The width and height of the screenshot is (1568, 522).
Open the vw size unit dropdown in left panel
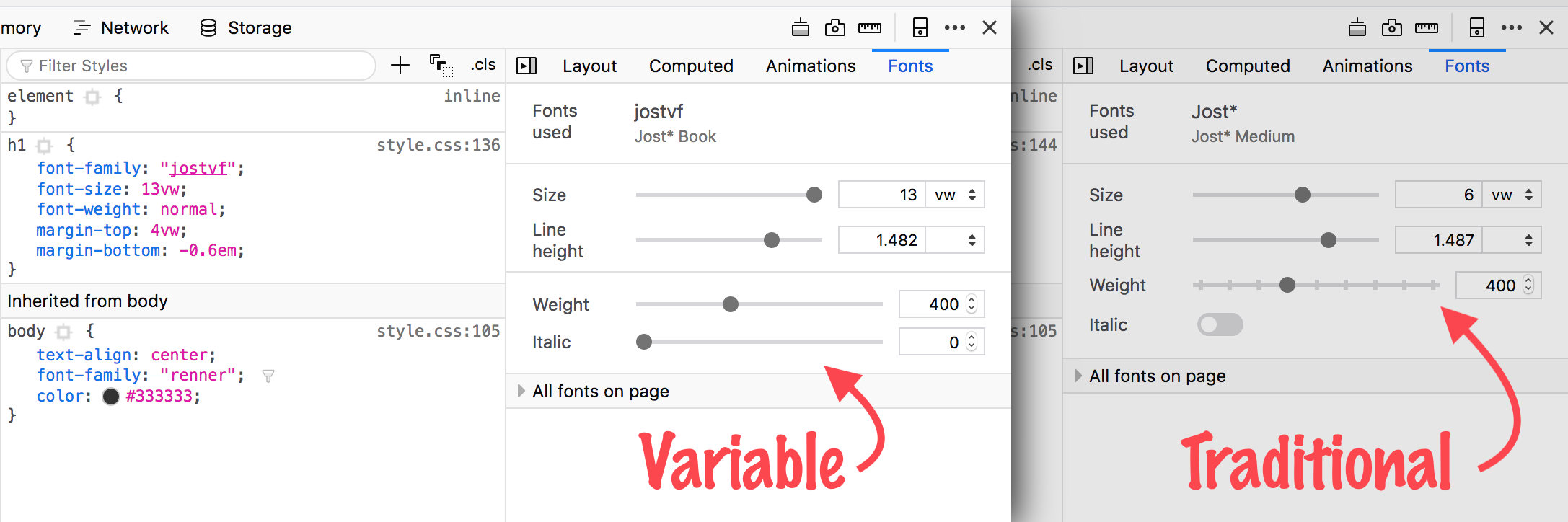[955, 195]
